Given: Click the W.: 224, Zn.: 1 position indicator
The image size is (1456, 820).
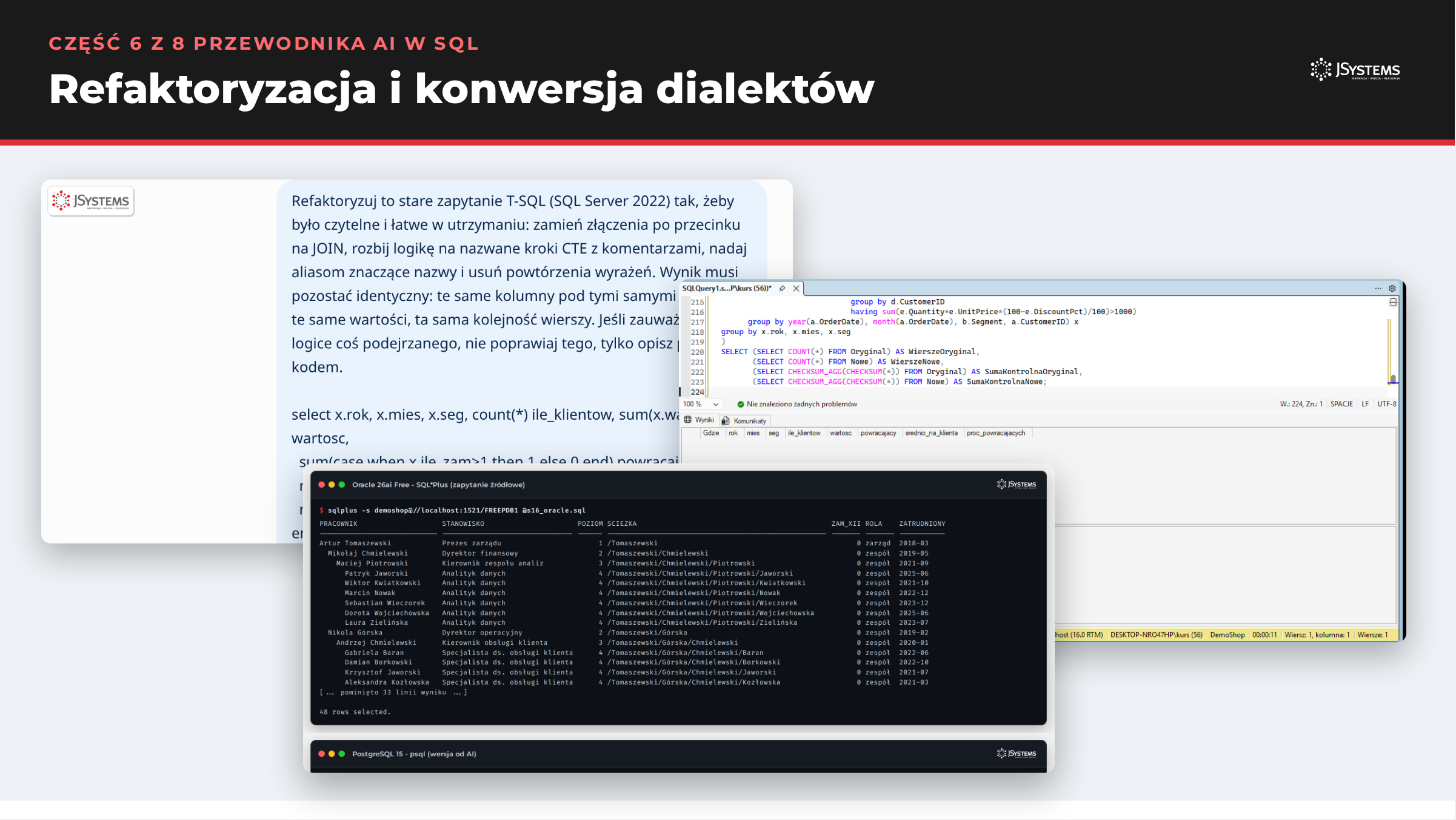Looking at the screenshot, I should (x=1301, y=404).
